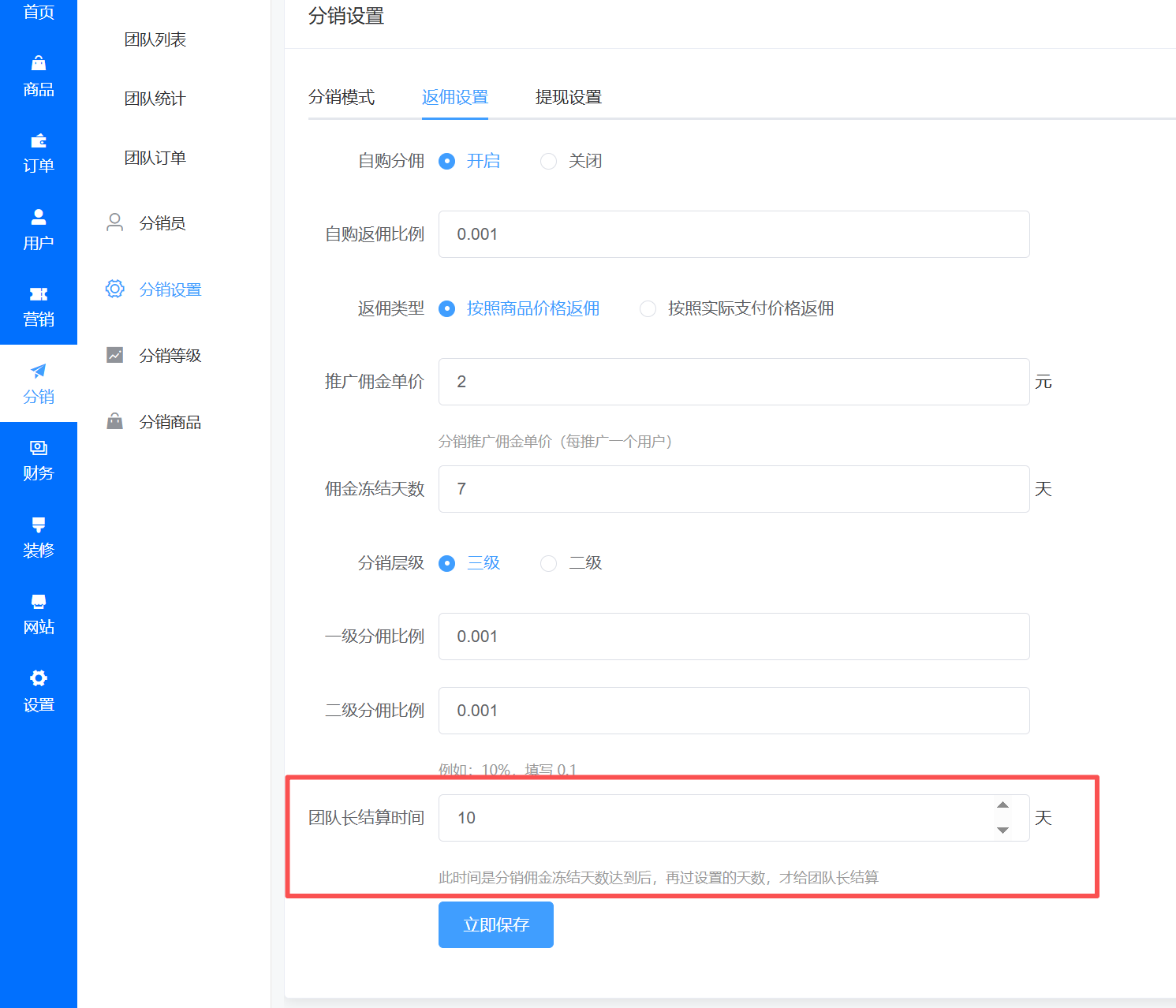The image size is (1176, 1008).
Task: Open the 提现设置 tab
Action: (x=568, y=97)
